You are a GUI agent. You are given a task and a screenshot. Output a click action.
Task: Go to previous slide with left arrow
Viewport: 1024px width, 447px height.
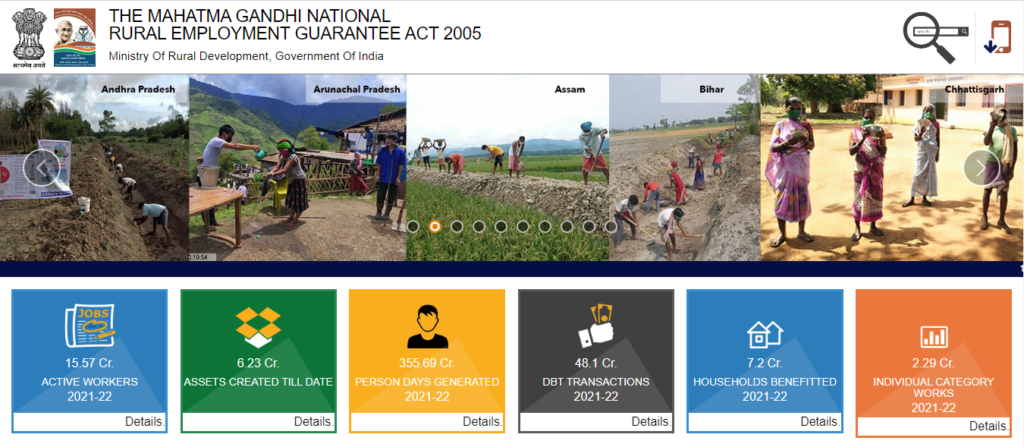pyautogui.click(x=41, y=168)
